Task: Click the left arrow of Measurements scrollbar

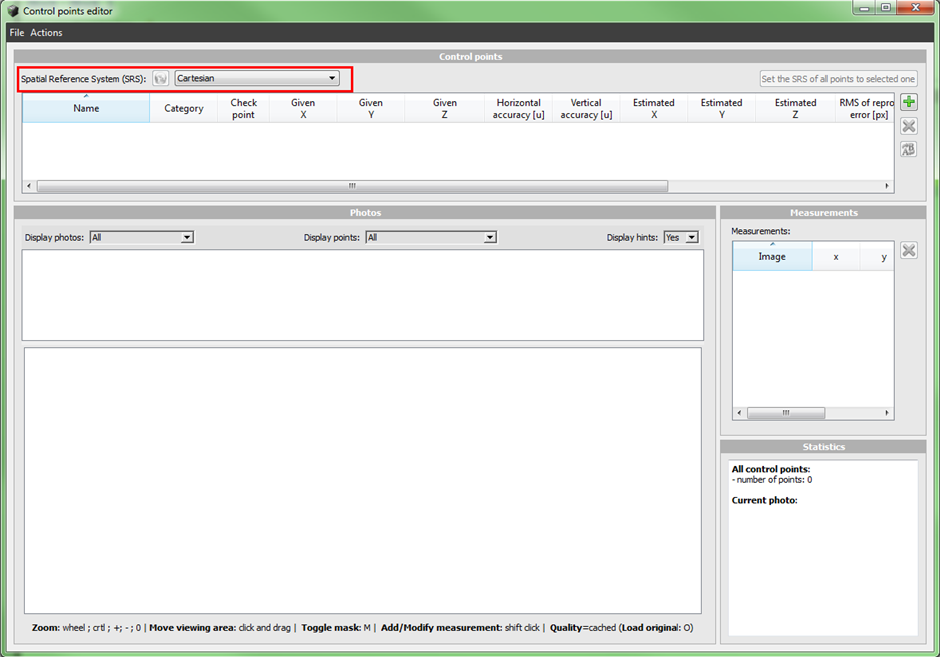Action: 739,412
